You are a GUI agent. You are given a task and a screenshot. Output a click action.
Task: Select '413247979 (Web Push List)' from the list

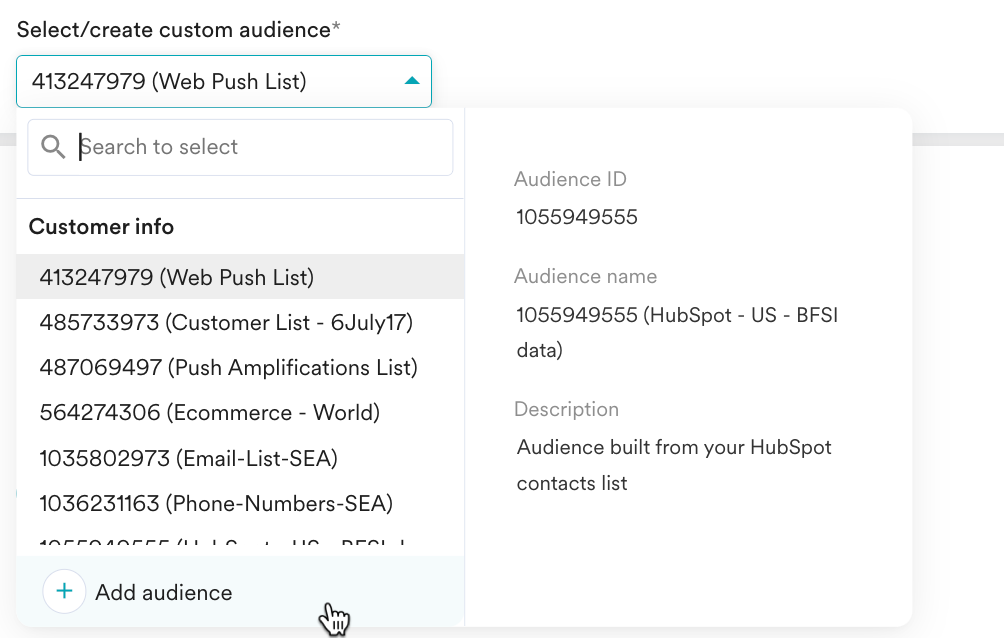click(177, 277)
